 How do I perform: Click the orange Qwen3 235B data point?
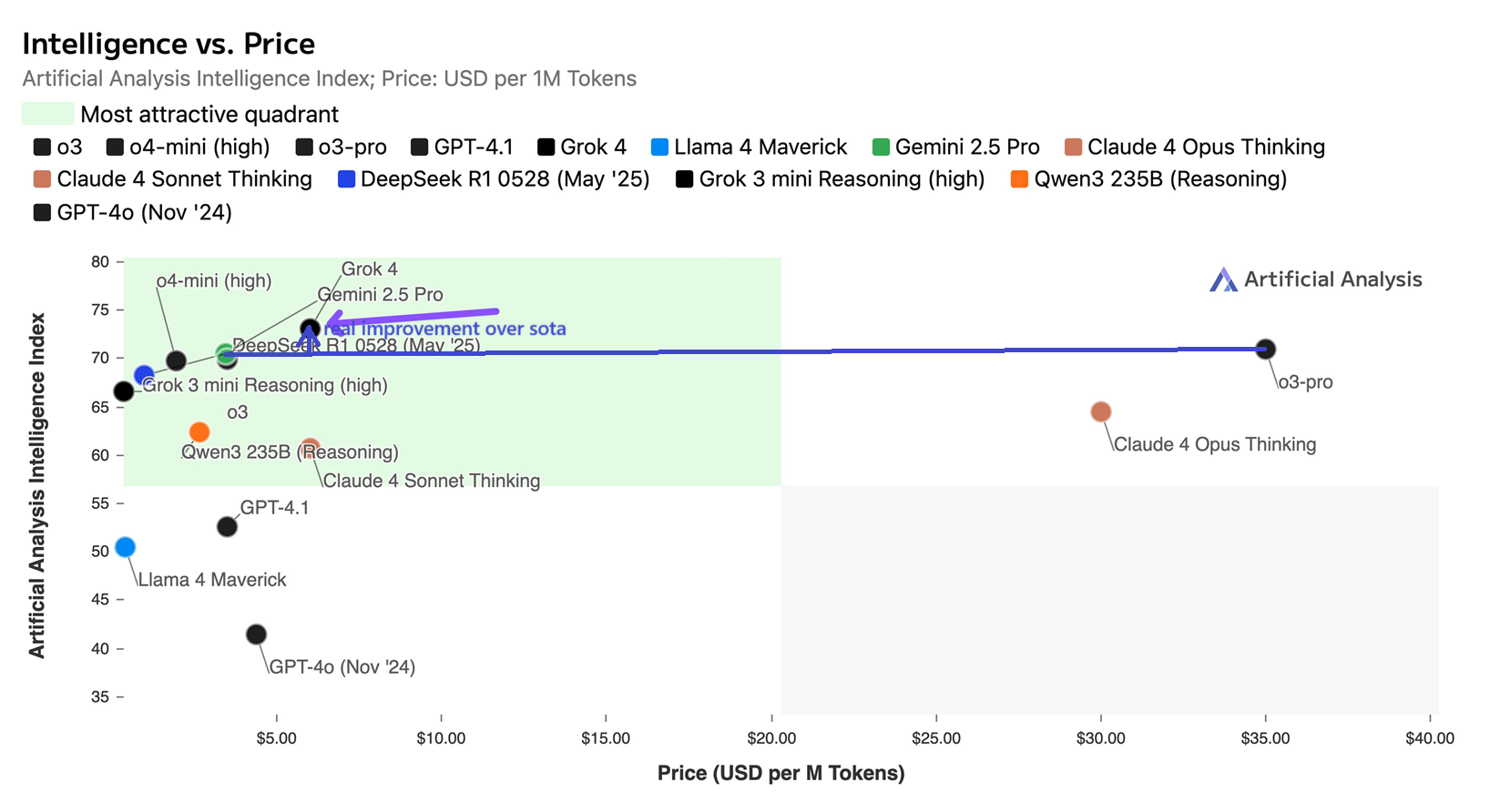[199, 431]
